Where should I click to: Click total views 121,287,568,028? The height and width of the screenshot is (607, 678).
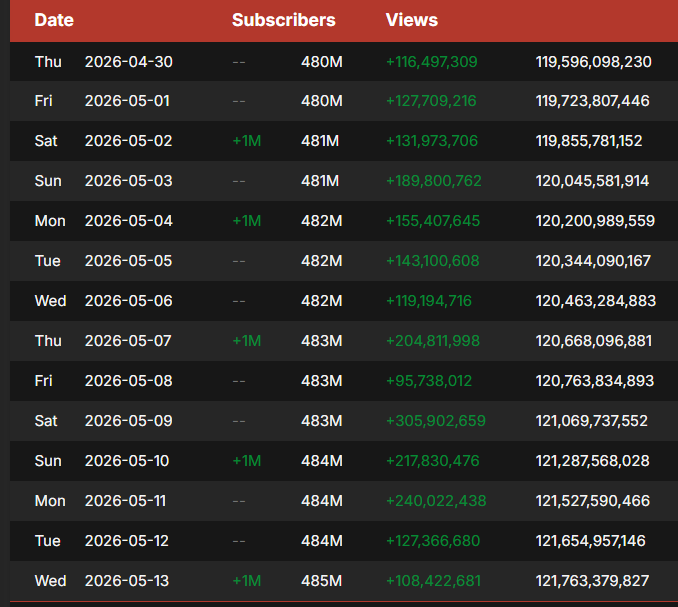[x=592, y=461]
